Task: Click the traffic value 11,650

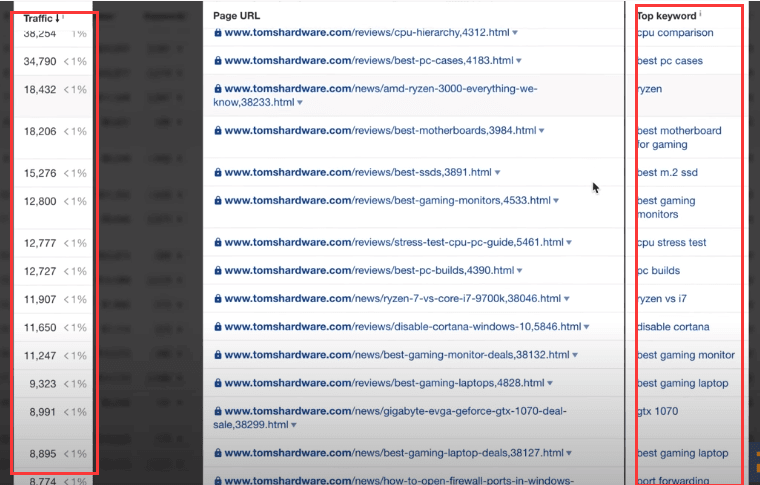Action: [x=40, y=328]
